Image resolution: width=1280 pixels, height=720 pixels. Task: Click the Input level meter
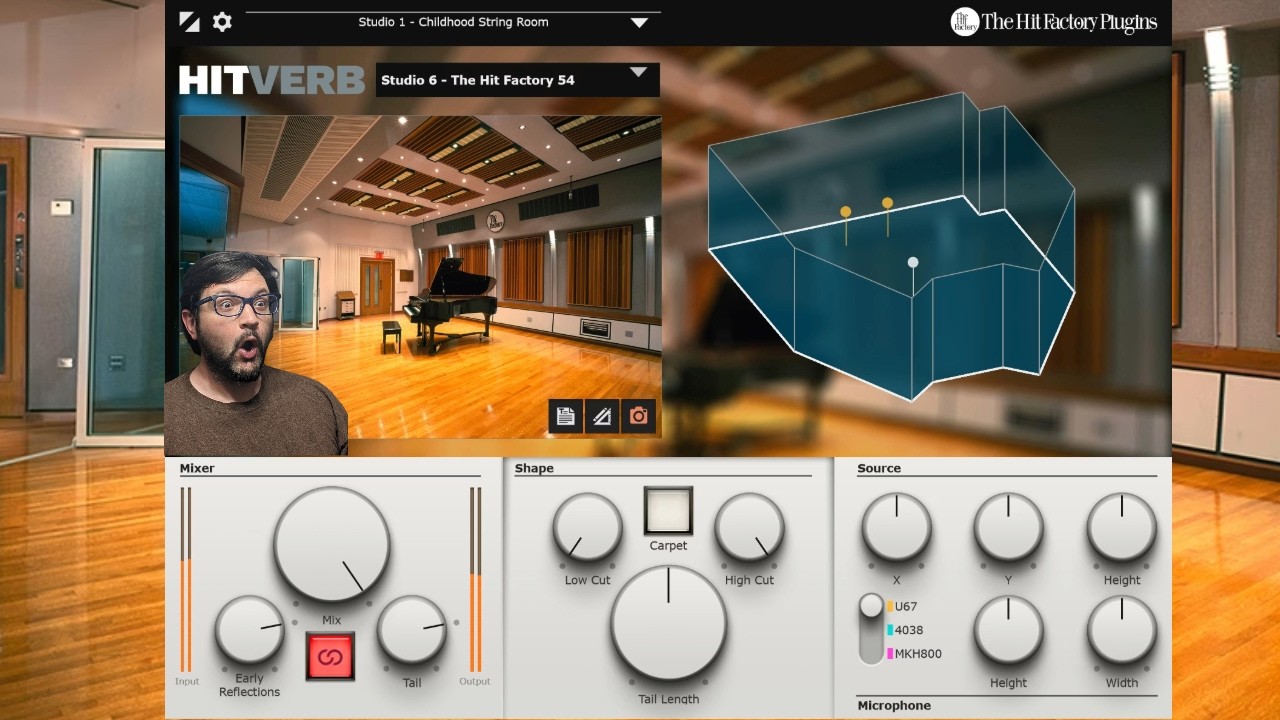[x=185, y=580]
